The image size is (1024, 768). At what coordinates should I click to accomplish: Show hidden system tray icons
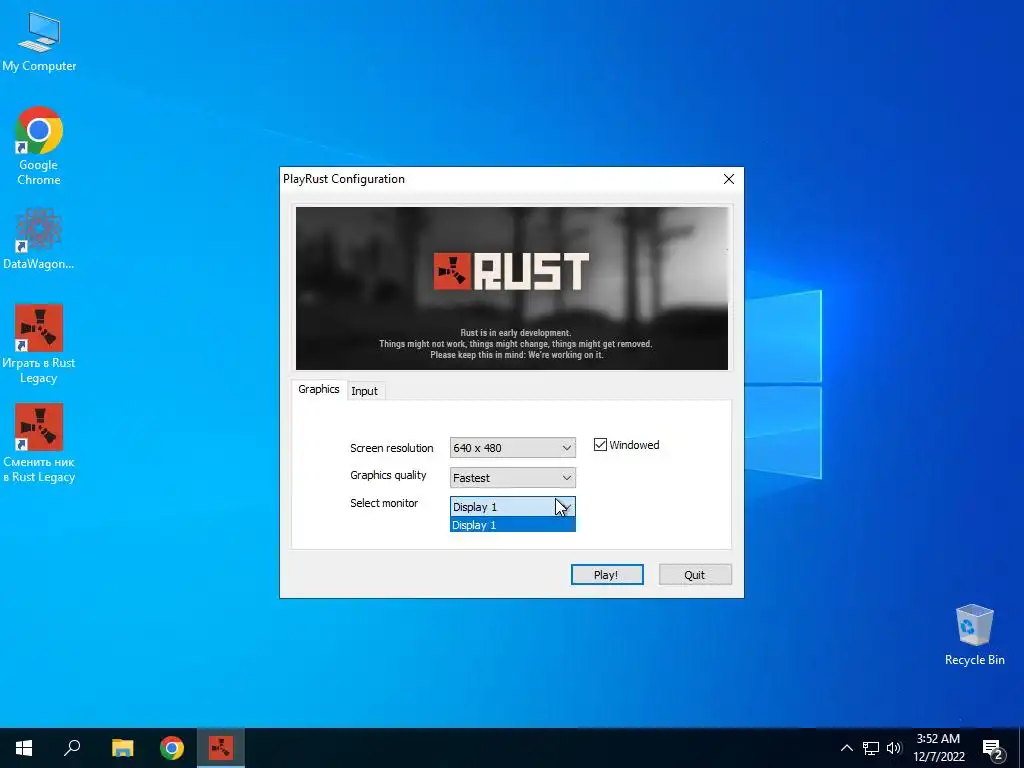[846, 748]
